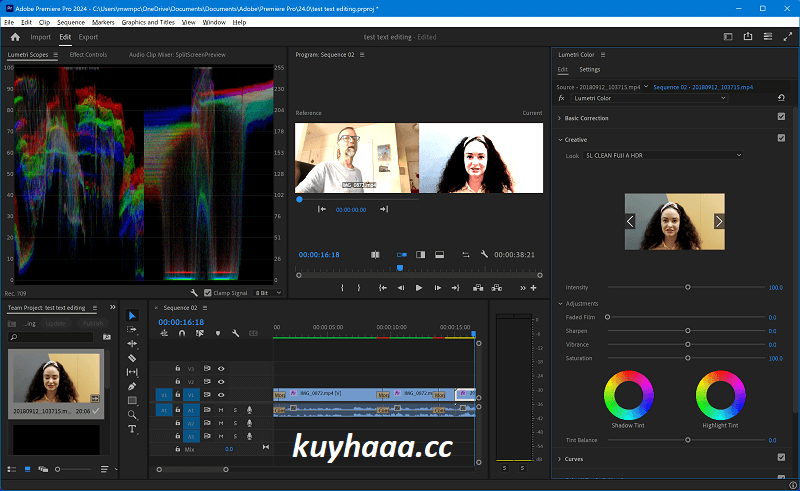Click the Highlight Tint color wheel
The height and width of the screenshot is (491, 800).
(x=720, y=395)
